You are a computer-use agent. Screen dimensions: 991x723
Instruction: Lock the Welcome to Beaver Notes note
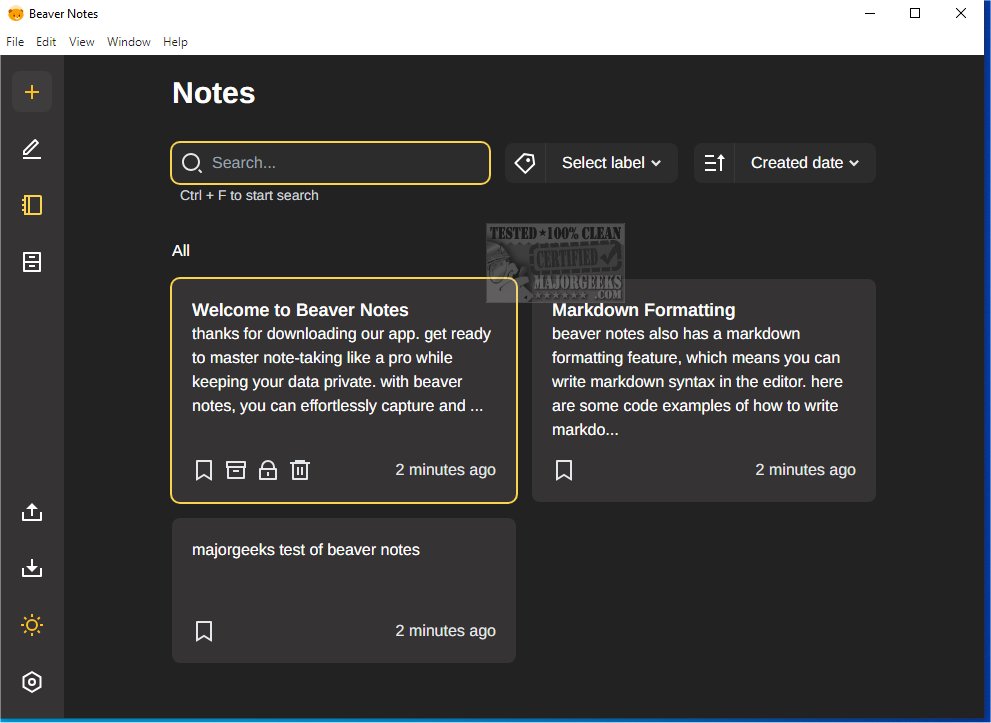pos(268,470)
